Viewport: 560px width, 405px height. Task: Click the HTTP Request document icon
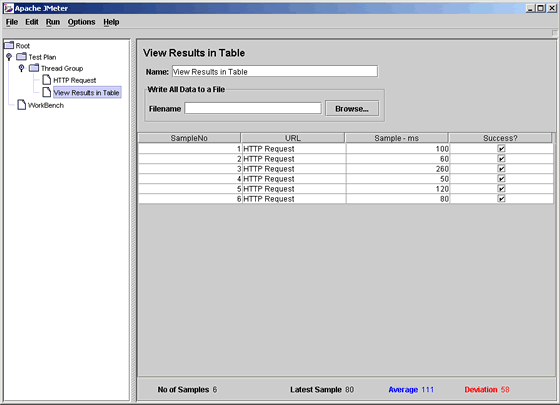(x=46, y=80)
